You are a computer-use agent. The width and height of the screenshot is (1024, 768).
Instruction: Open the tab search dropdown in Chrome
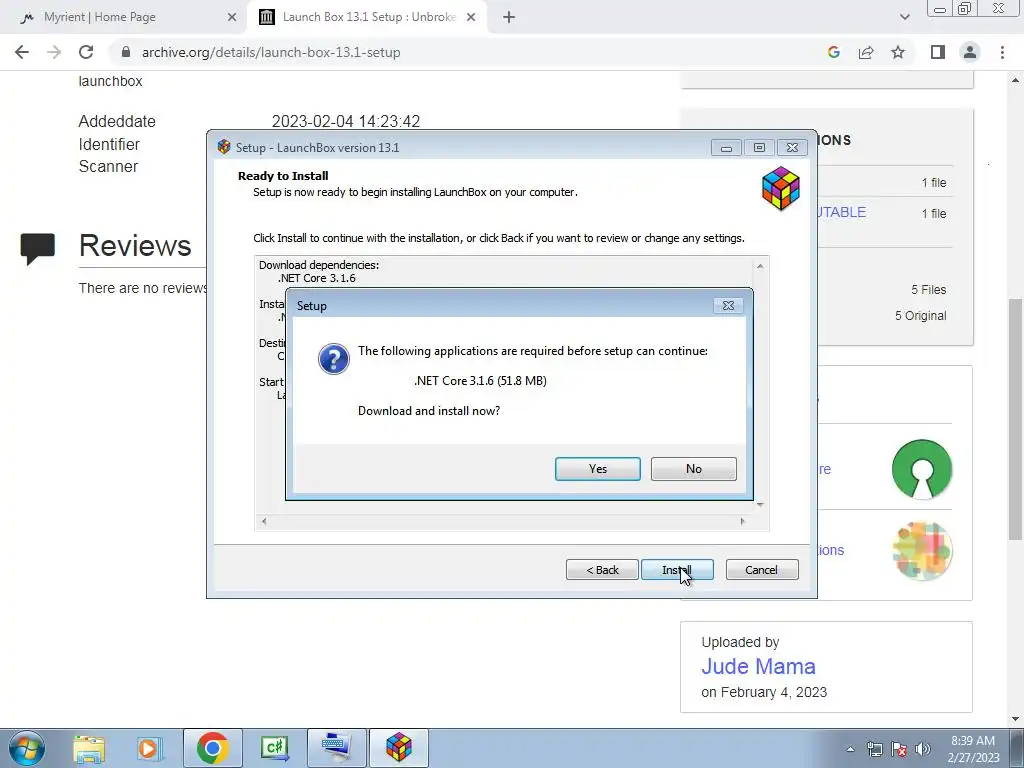(904, 18)
